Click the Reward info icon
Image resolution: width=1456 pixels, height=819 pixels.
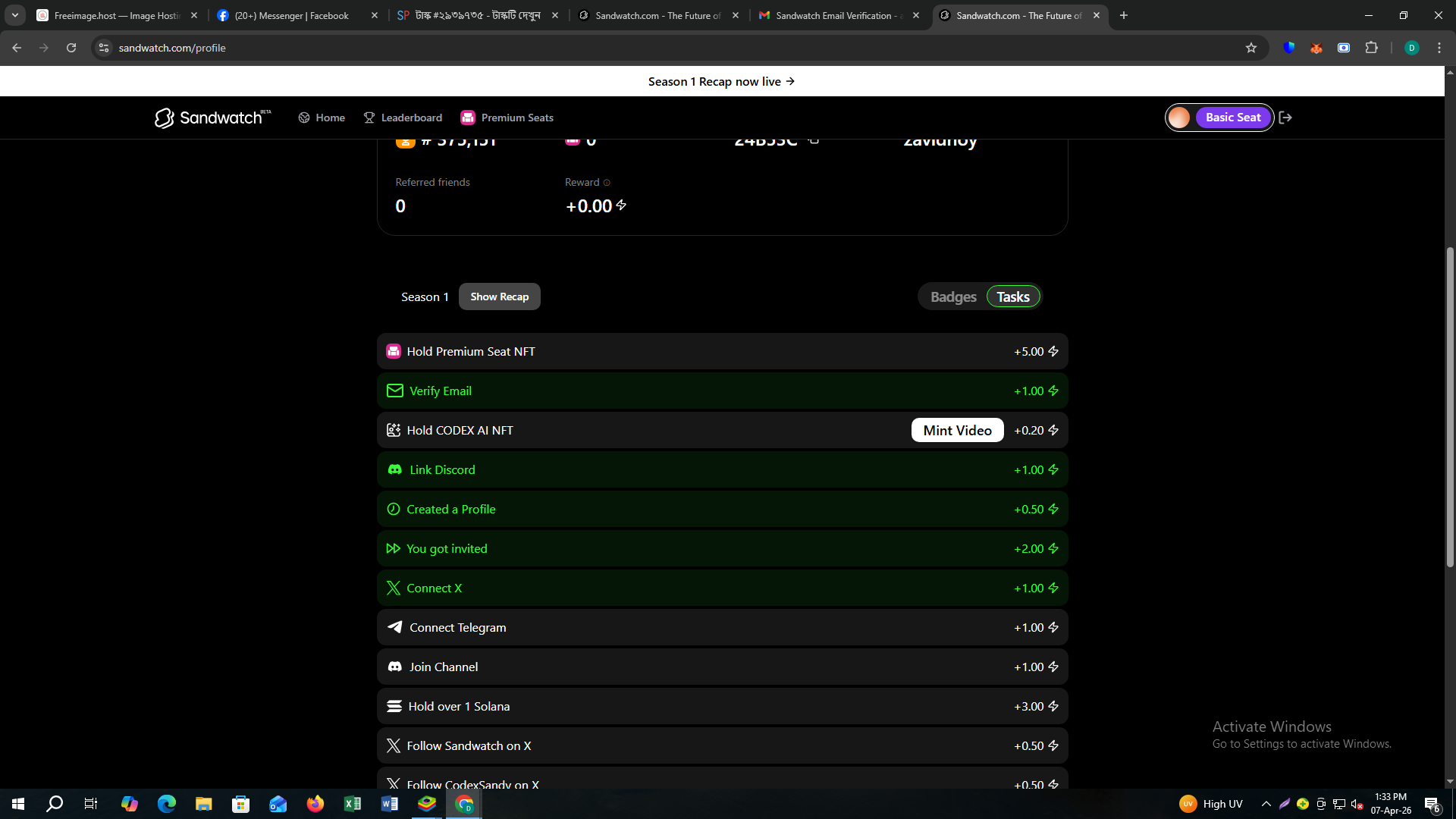607,183
